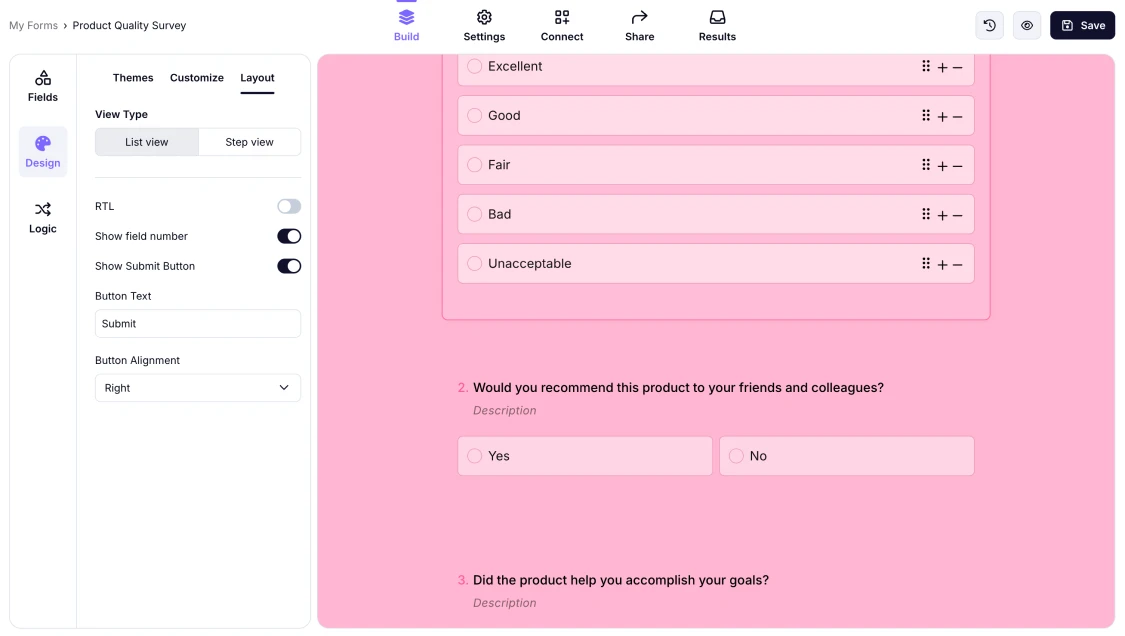View the Results inbox
The image size is (1125, 636).
(x=717, y=26)
